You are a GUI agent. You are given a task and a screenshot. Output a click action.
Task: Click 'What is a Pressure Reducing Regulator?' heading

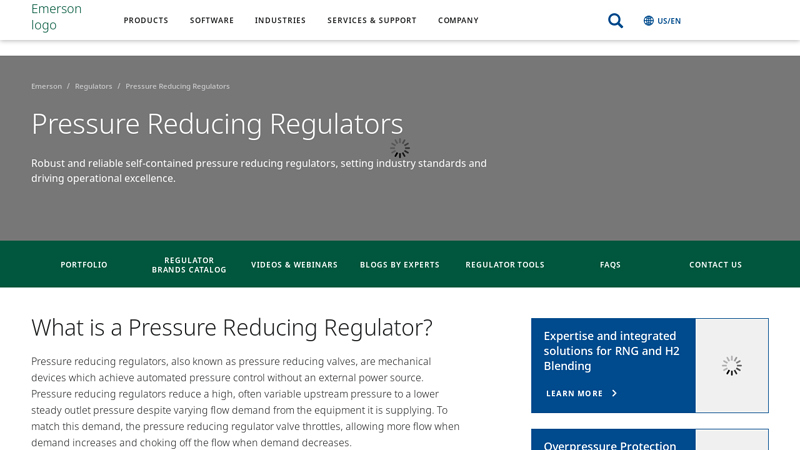[232, 328]
